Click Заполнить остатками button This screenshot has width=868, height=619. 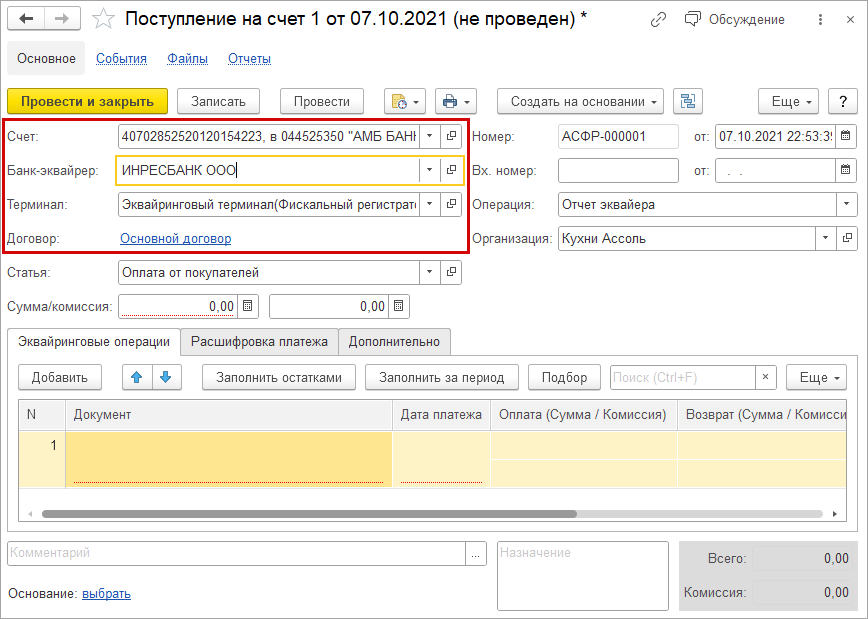click(x=279, y=378)
